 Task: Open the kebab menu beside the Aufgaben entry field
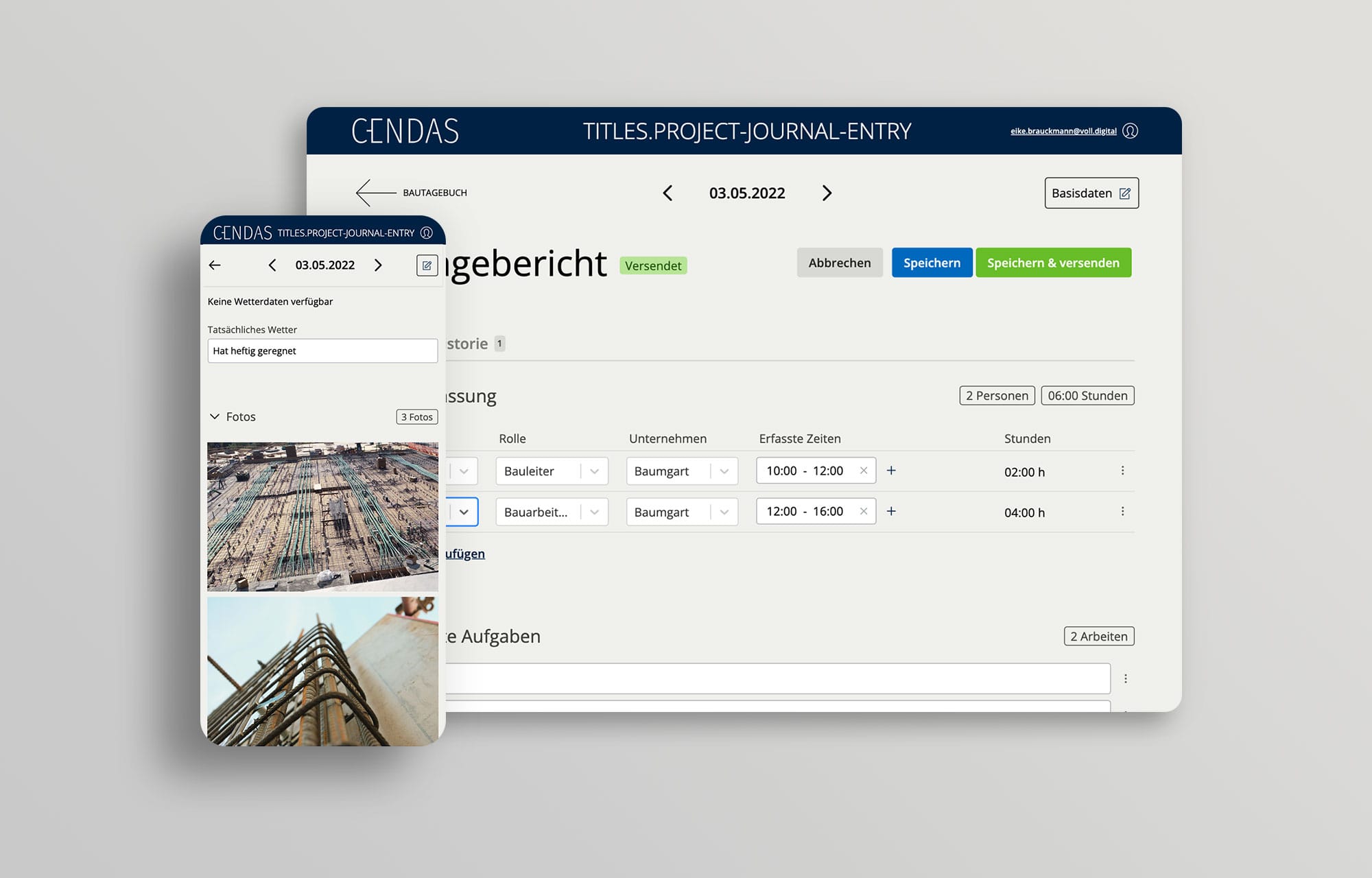point(1125,678)
